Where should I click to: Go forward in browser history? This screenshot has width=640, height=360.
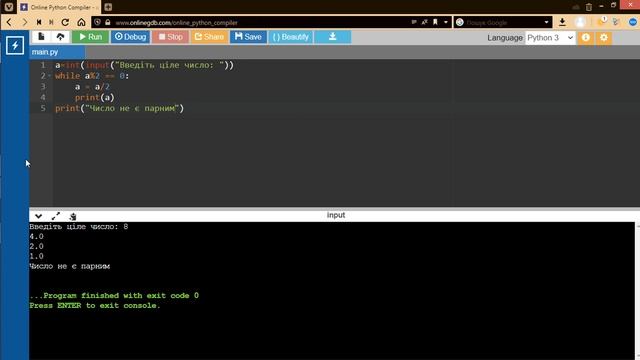click(x=25, y=22)
